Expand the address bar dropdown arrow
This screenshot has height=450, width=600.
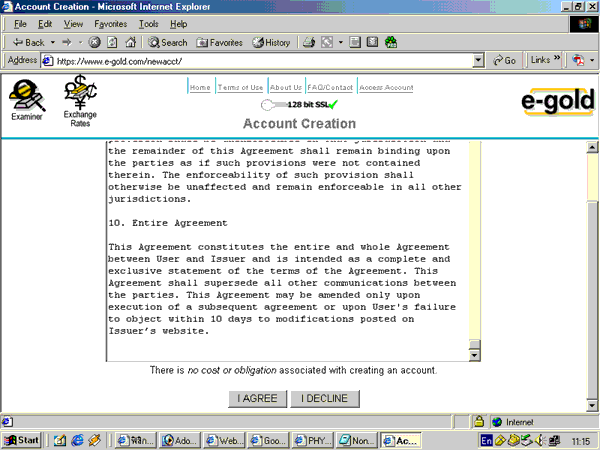(478, 61)
